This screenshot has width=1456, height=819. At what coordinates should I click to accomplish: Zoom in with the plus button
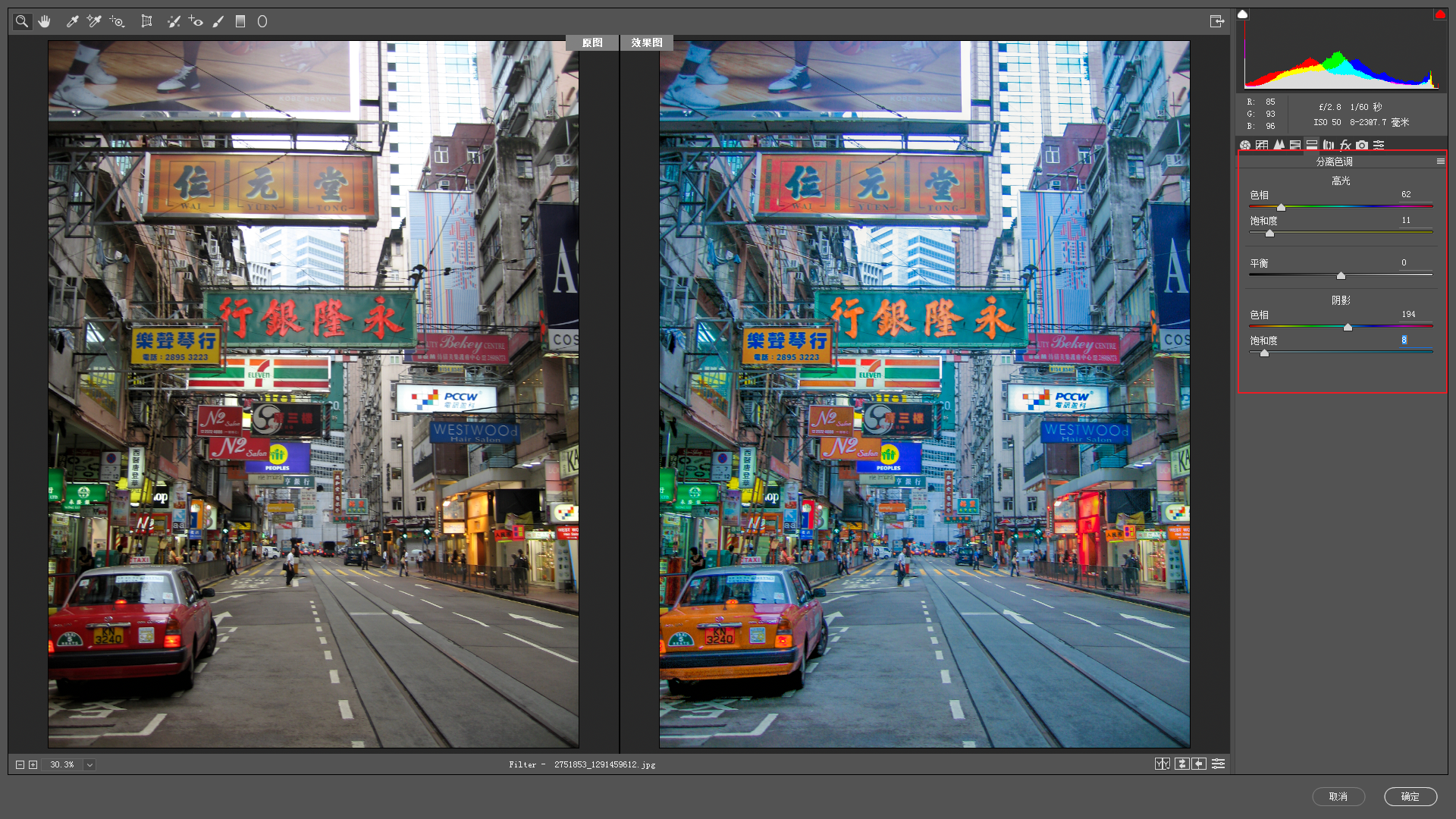point(33,764)
